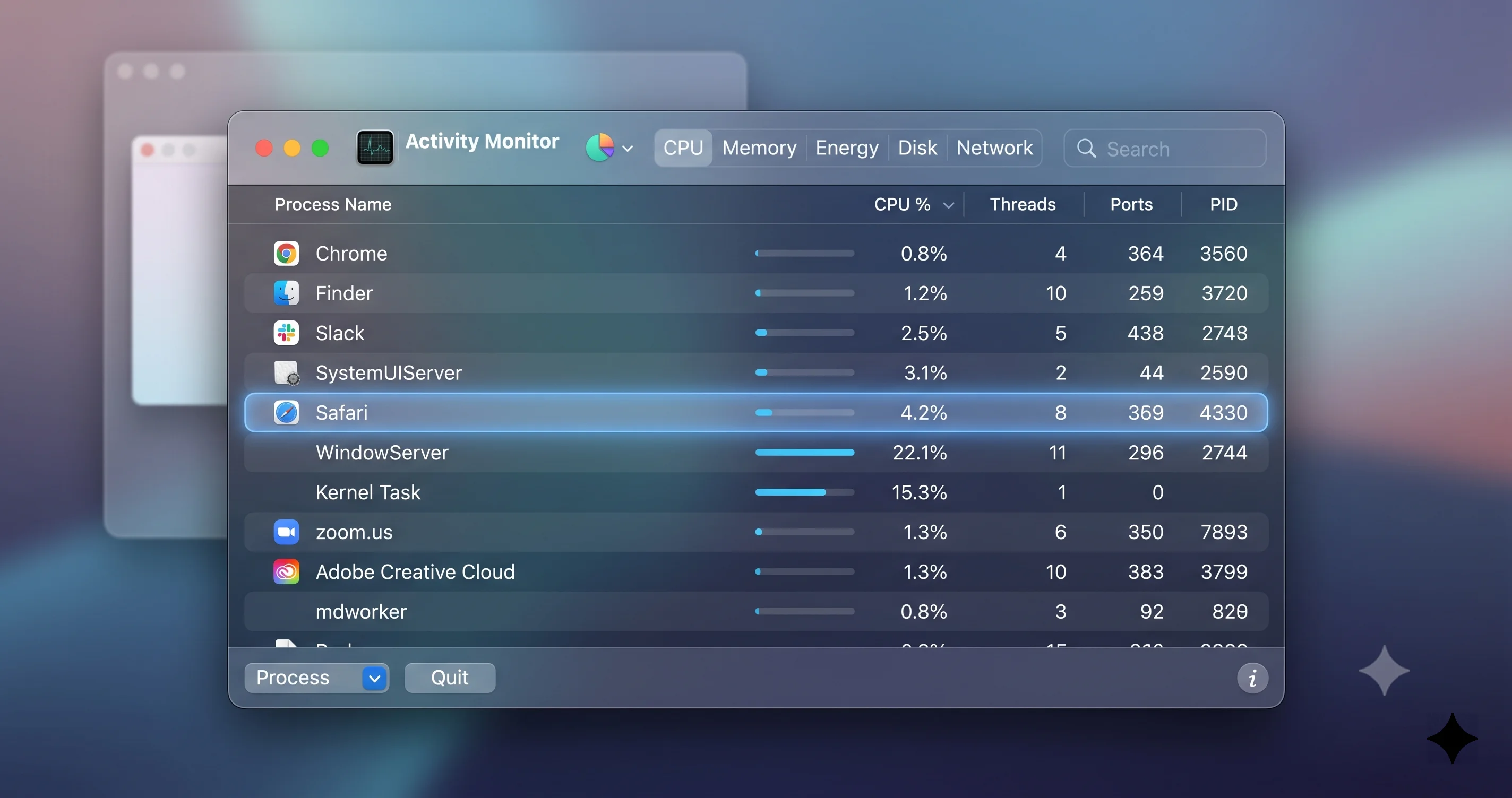The image size is (1512, 798).
Task: Click the Finder icon in process list
Action: pos(287,293)
